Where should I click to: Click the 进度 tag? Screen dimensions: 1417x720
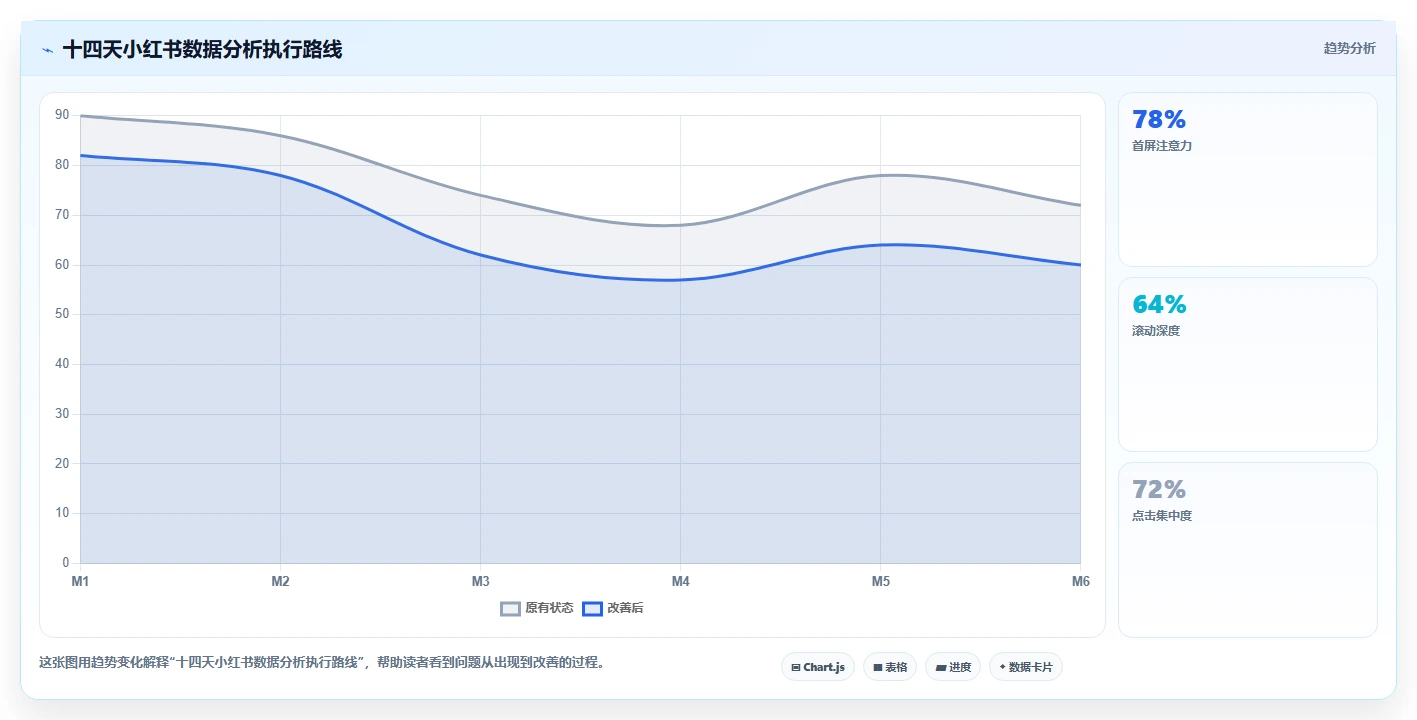click(x=953, y=667)
